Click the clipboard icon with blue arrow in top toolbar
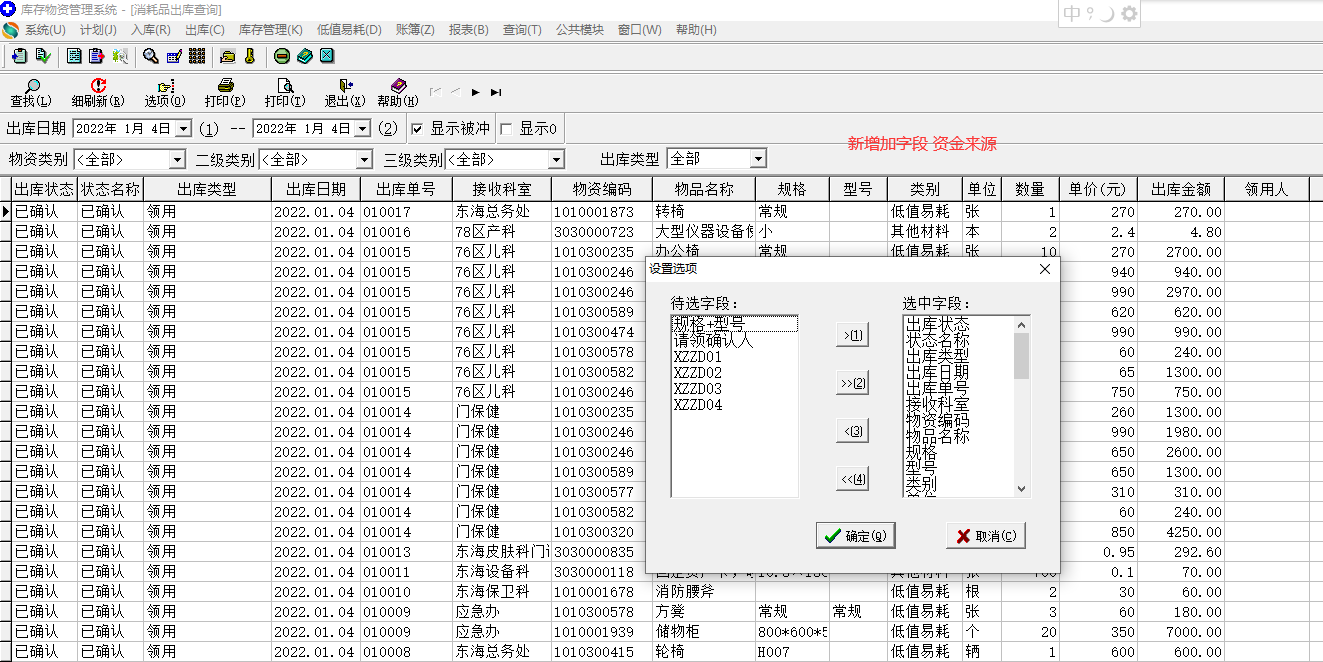1323x662 pixels. click(19, 56)
